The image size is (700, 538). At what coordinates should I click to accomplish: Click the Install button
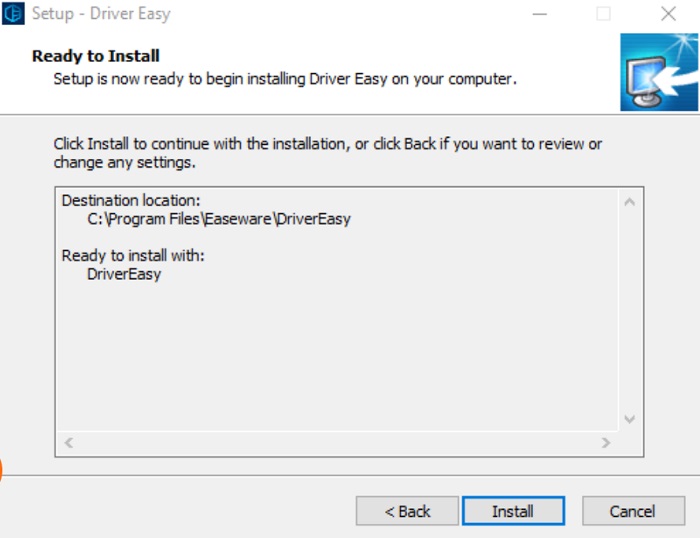click(513, 511)
